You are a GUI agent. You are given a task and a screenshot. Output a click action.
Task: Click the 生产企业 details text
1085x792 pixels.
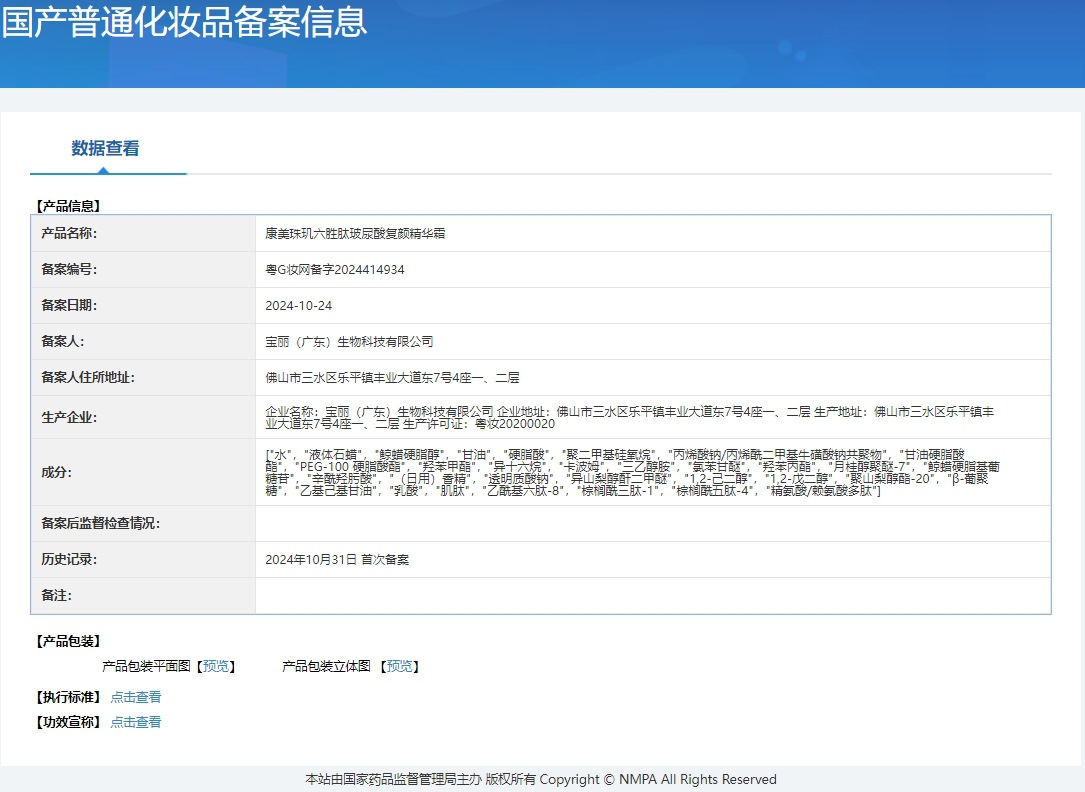[x=630, y=418]
